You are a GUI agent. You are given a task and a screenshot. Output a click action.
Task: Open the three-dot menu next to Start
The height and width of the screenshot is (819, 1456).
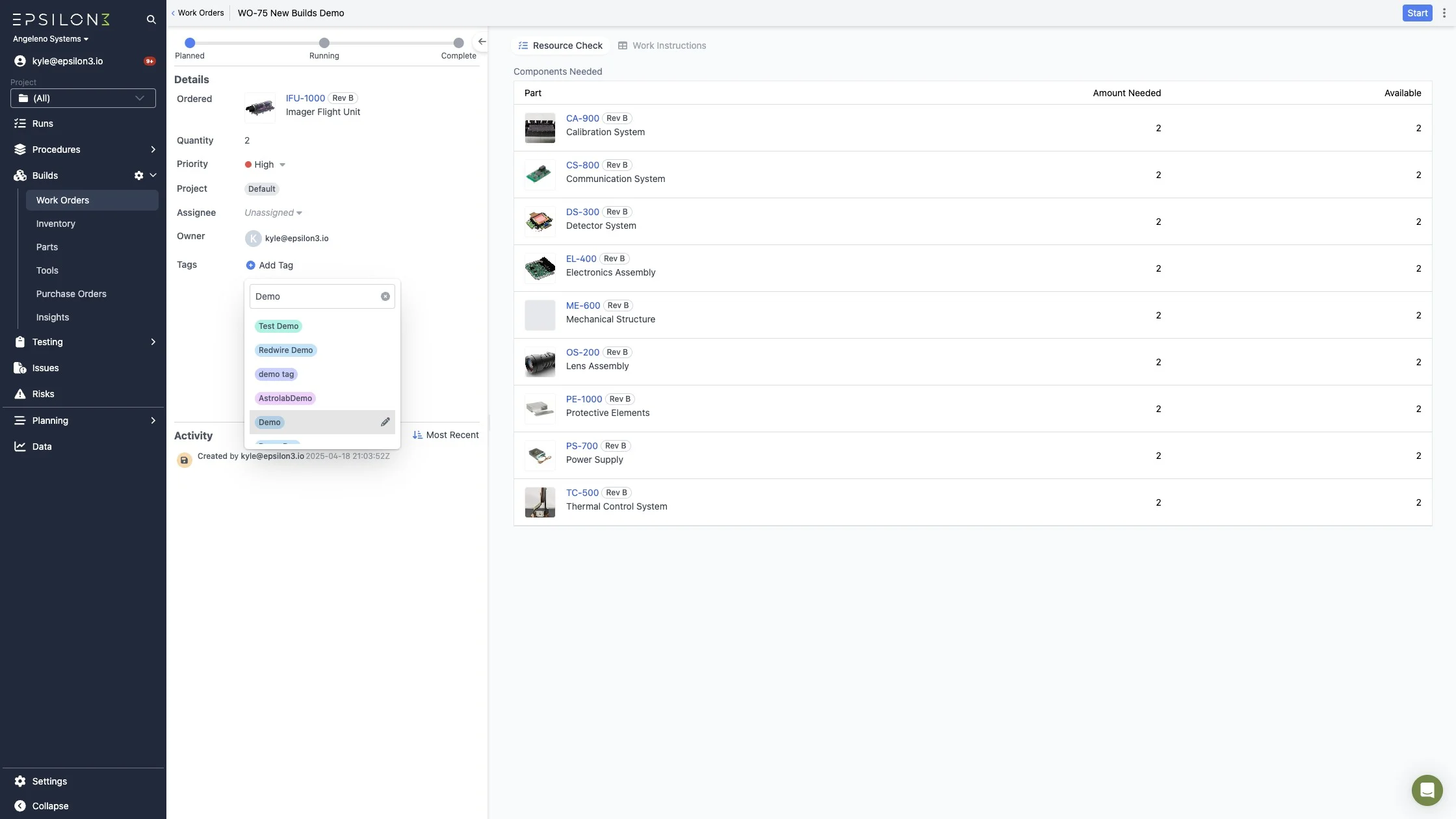click(x=1444, y=13)
